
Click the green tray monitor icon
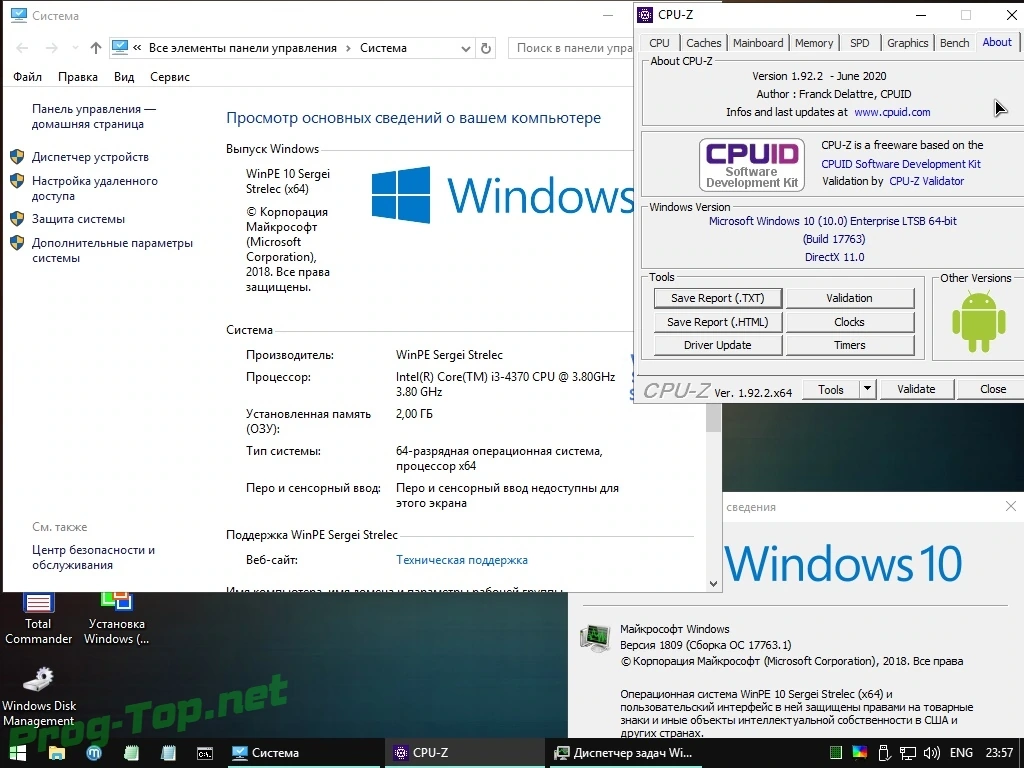click(x=836, y=753)
